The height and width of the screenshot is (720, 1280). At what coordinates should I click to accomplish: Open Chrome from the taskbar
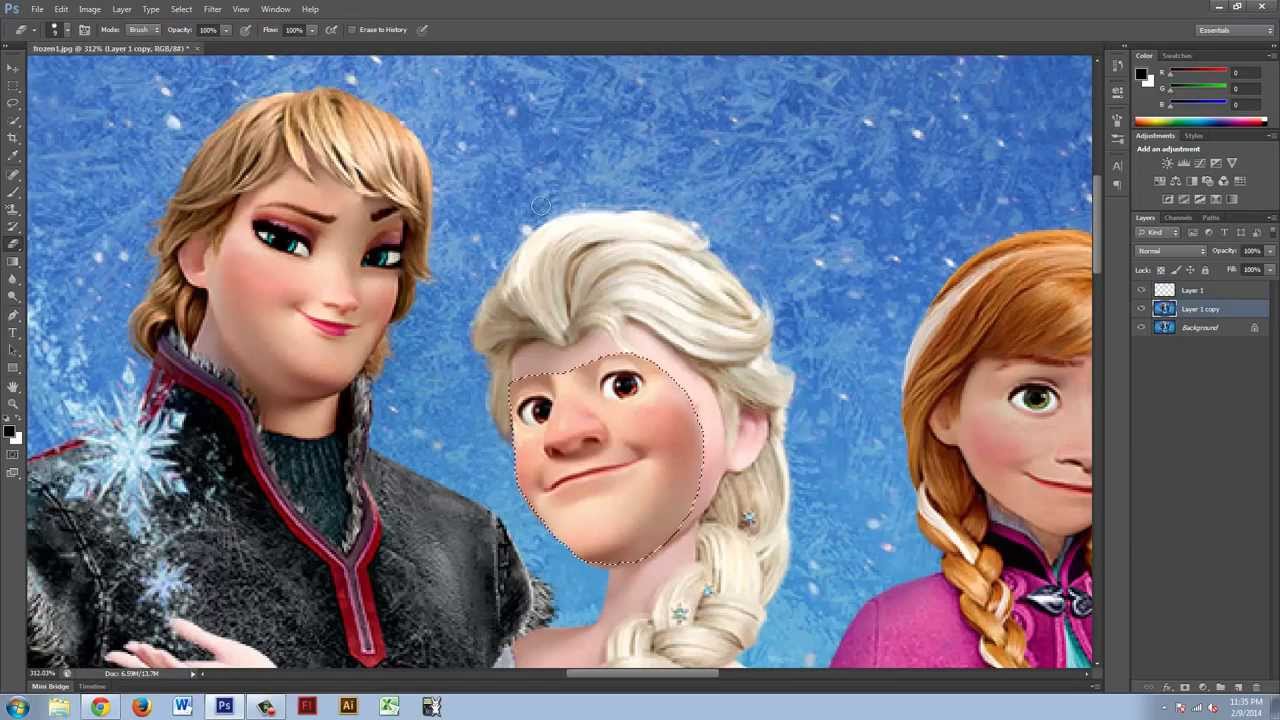pyautogui.click(x=100, y=707)
